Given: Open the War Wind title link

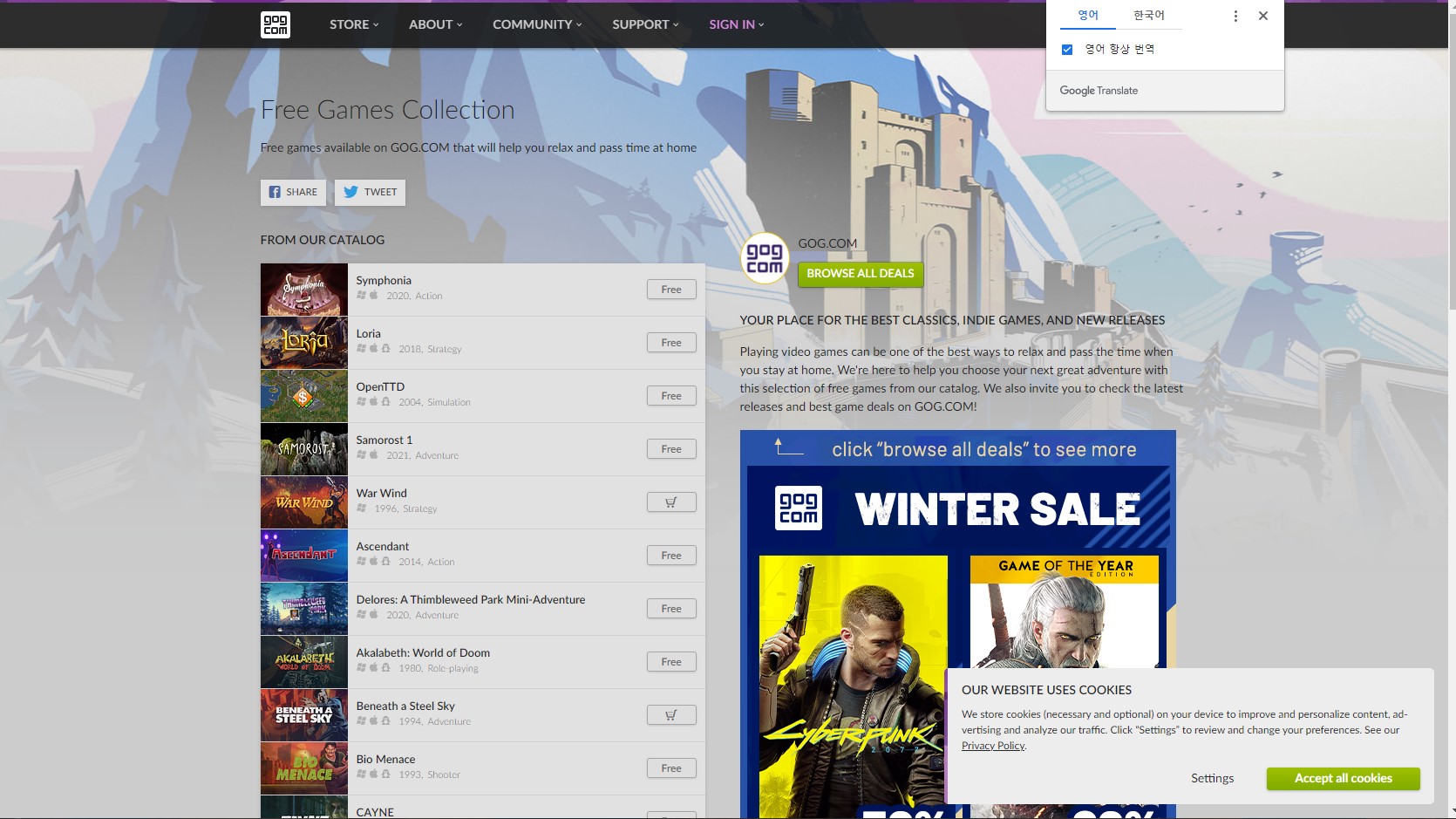Looking at the screenshot, I should point(381,494).
